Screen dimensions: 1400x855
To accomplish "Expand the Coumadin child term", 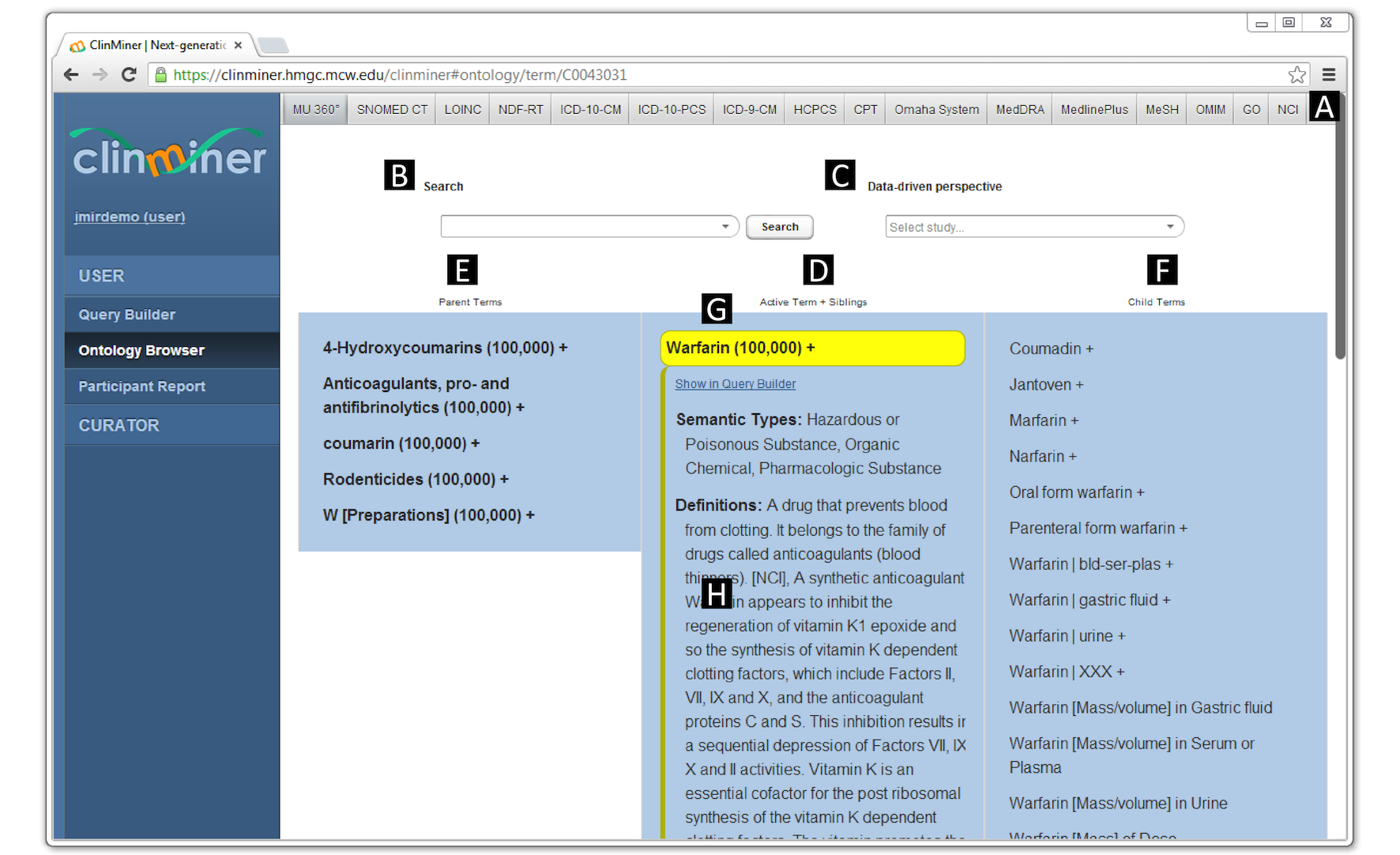I will [x=1090, y=349].
